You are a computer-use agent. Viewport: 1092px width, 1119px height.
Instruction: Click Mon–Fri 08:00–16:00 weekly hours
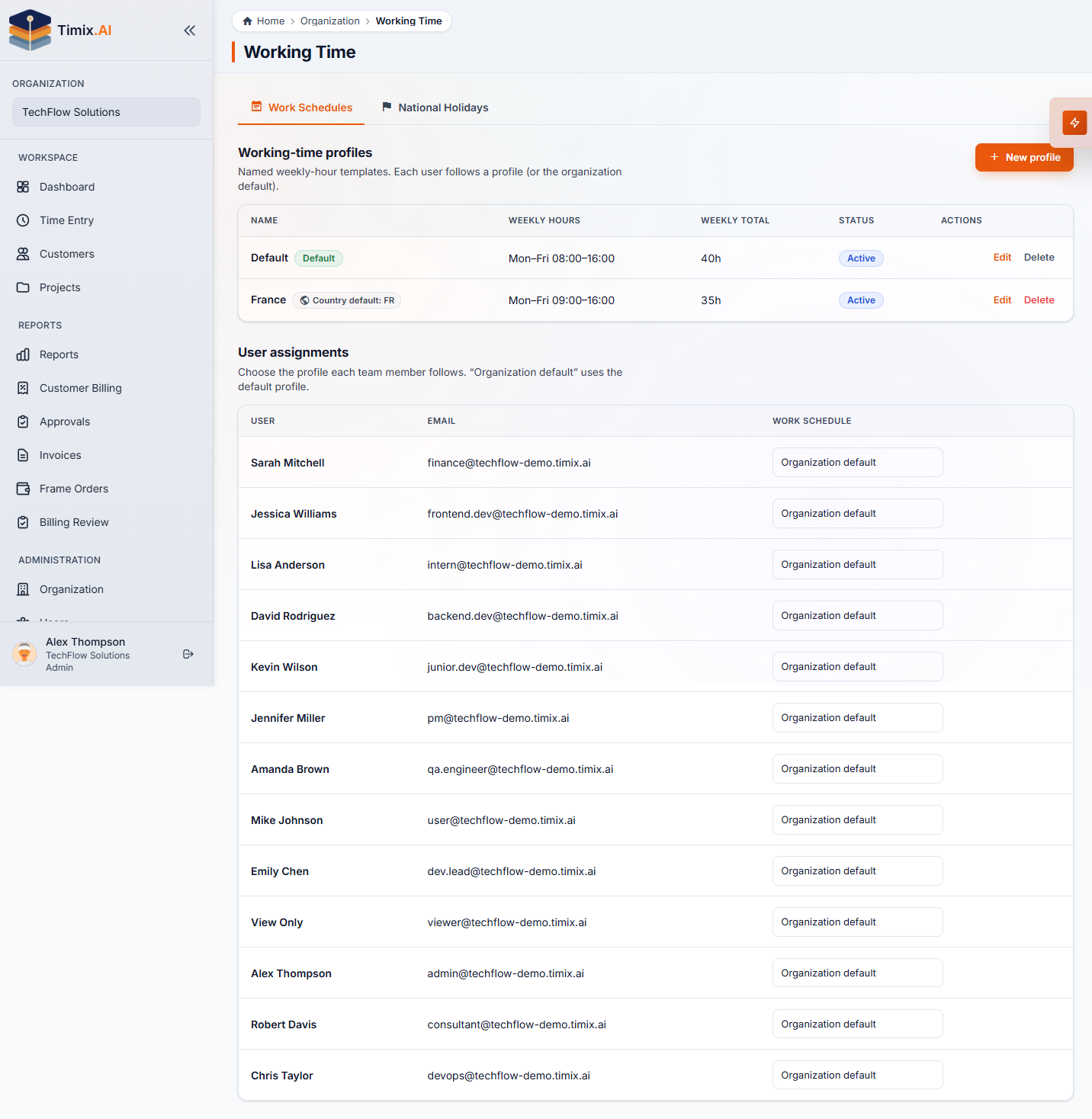pyautogui.click(x=561, y=258)
